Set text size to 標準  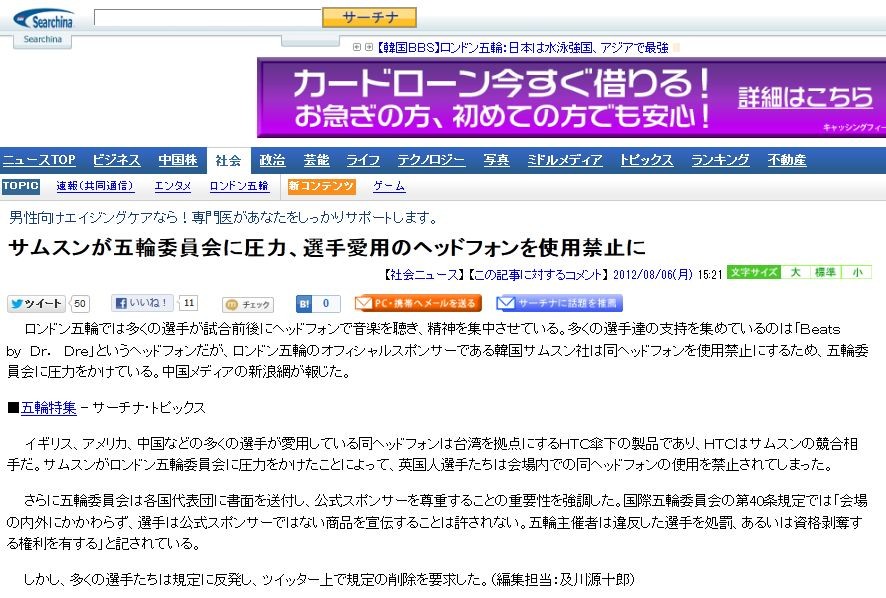coord(826,272)
